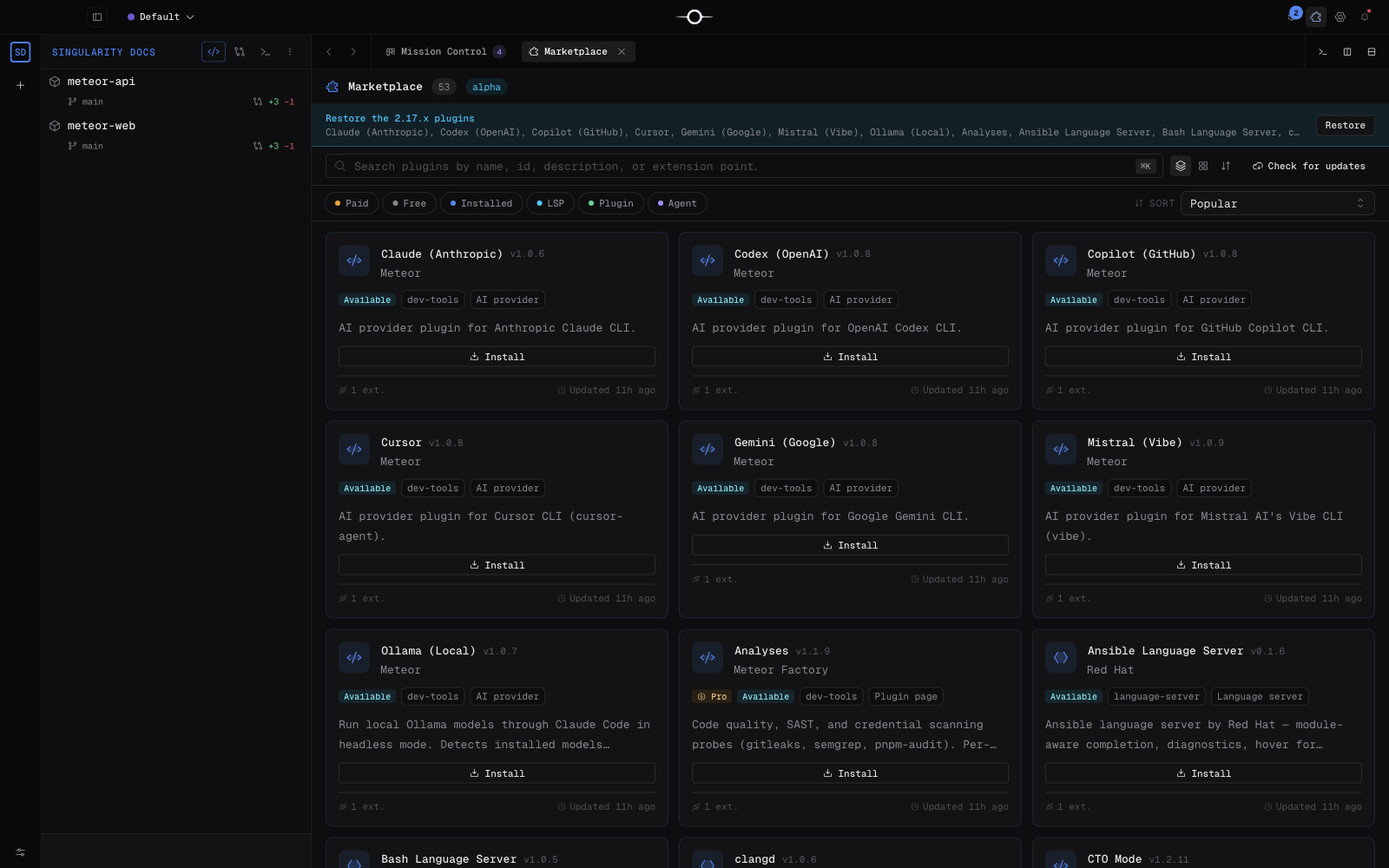
Task: View meteor-web changes +3 -1
Action: pos(274,146)
